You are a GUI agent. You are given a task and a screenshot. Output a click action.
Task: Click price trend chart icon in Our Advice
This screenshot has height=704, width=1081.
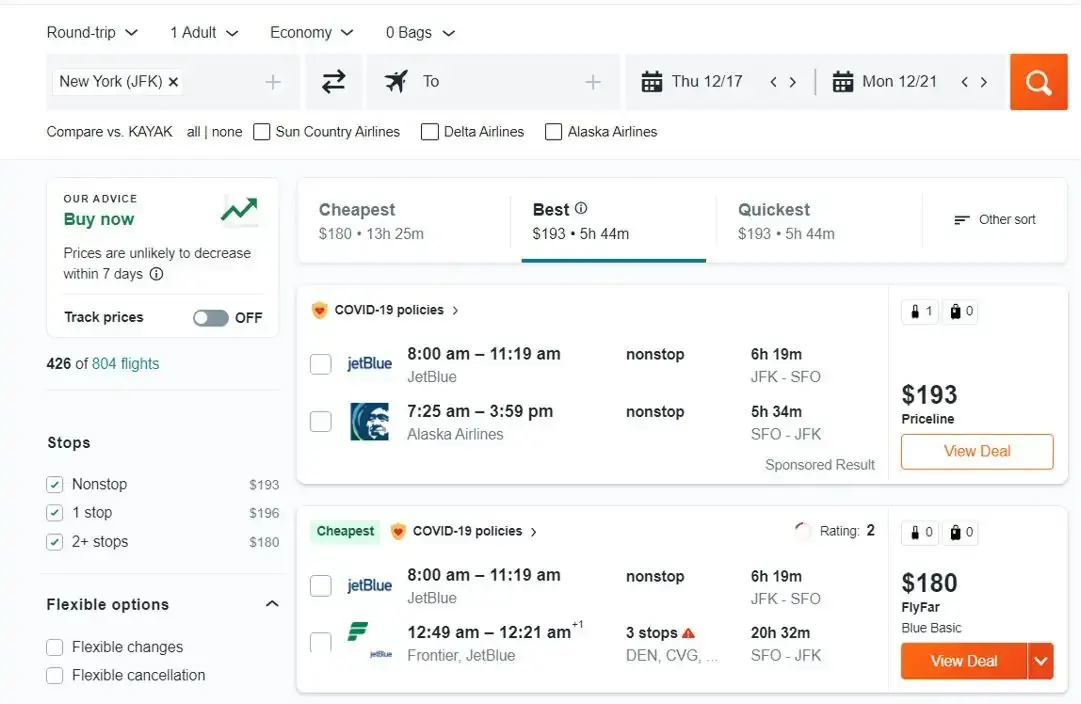239,210
